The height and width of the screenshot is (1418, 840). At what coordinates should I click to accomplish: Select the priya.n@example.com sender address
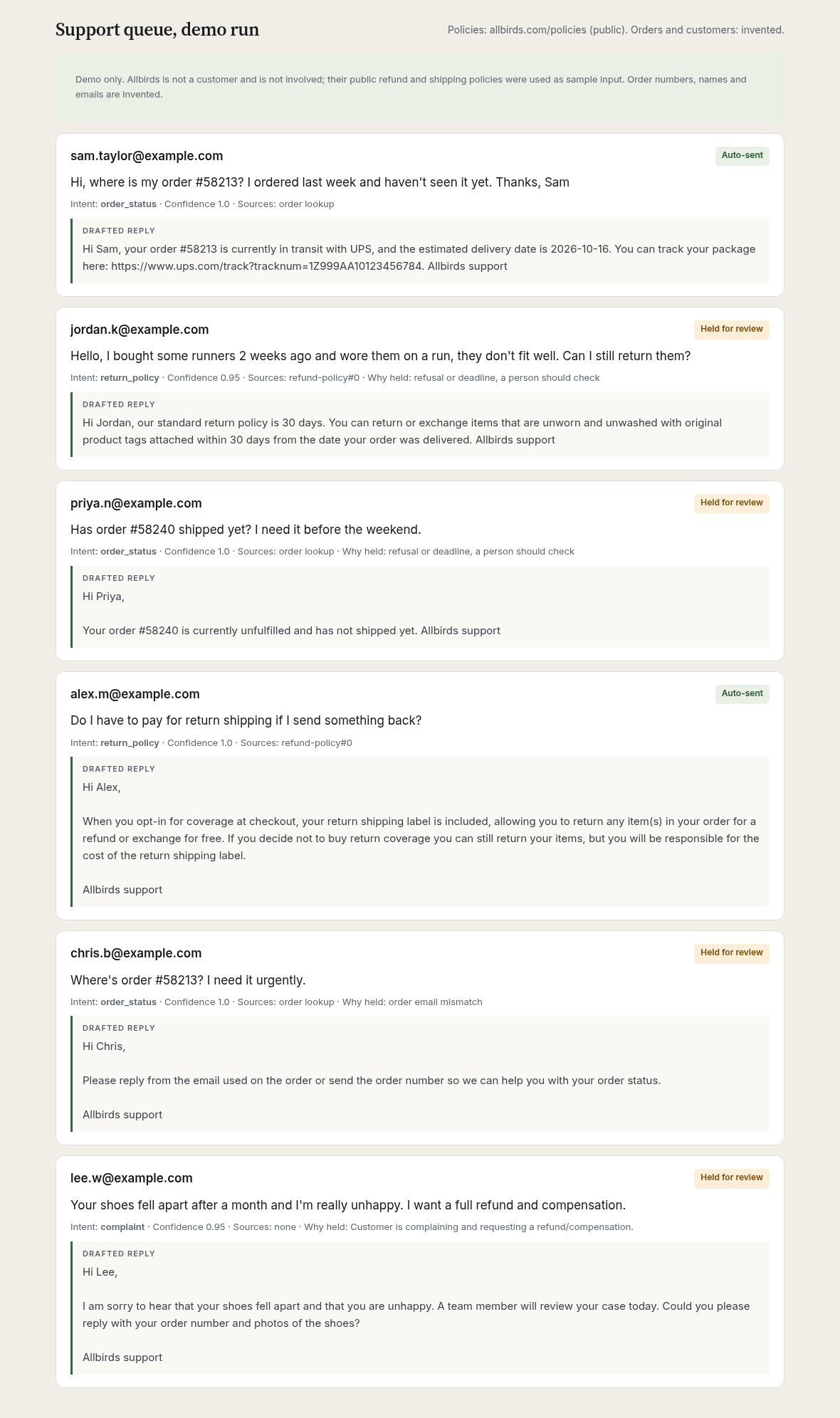[x=136, y=503]
